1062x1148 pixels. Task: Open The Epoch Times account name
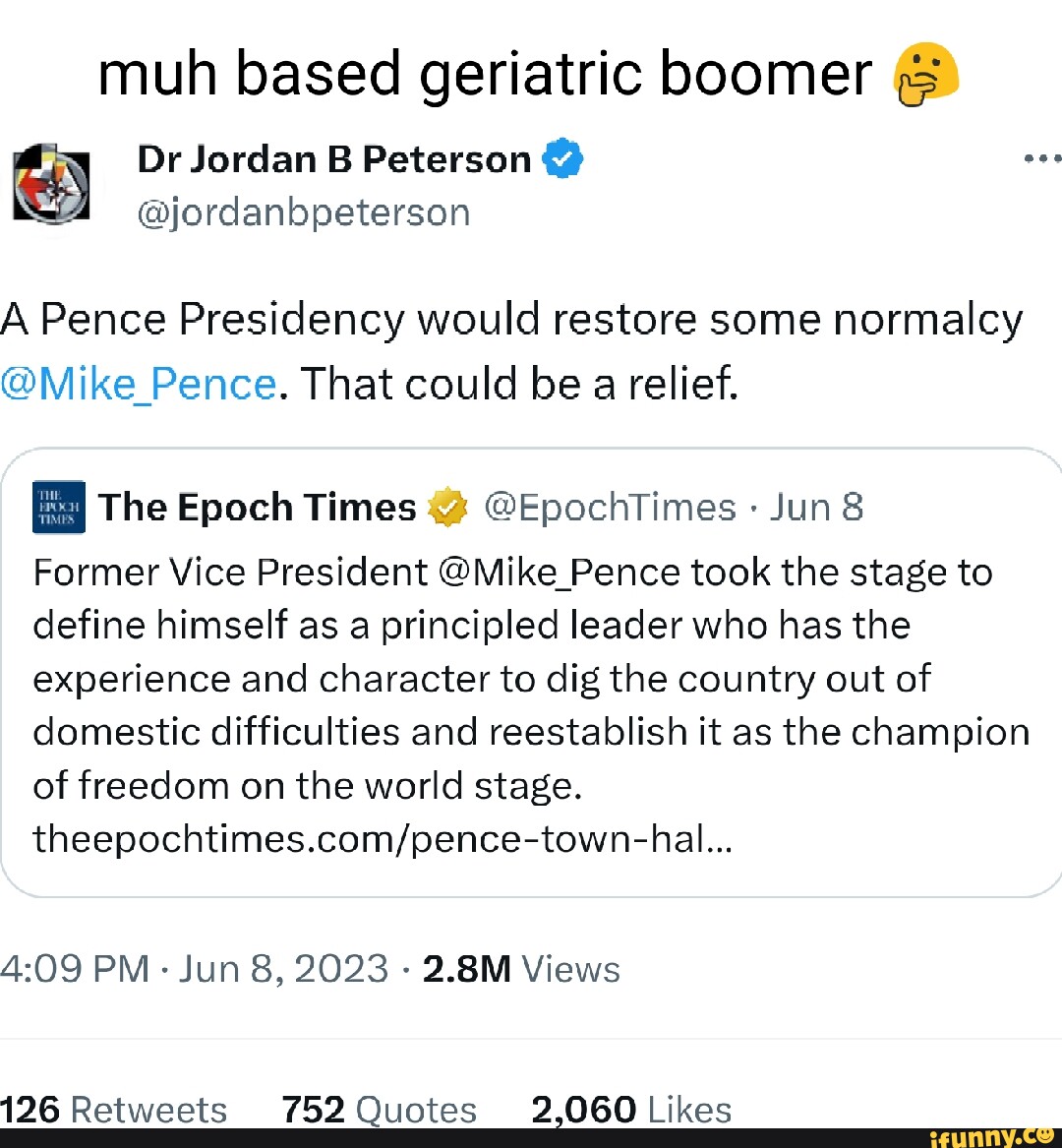coord(258,508)
